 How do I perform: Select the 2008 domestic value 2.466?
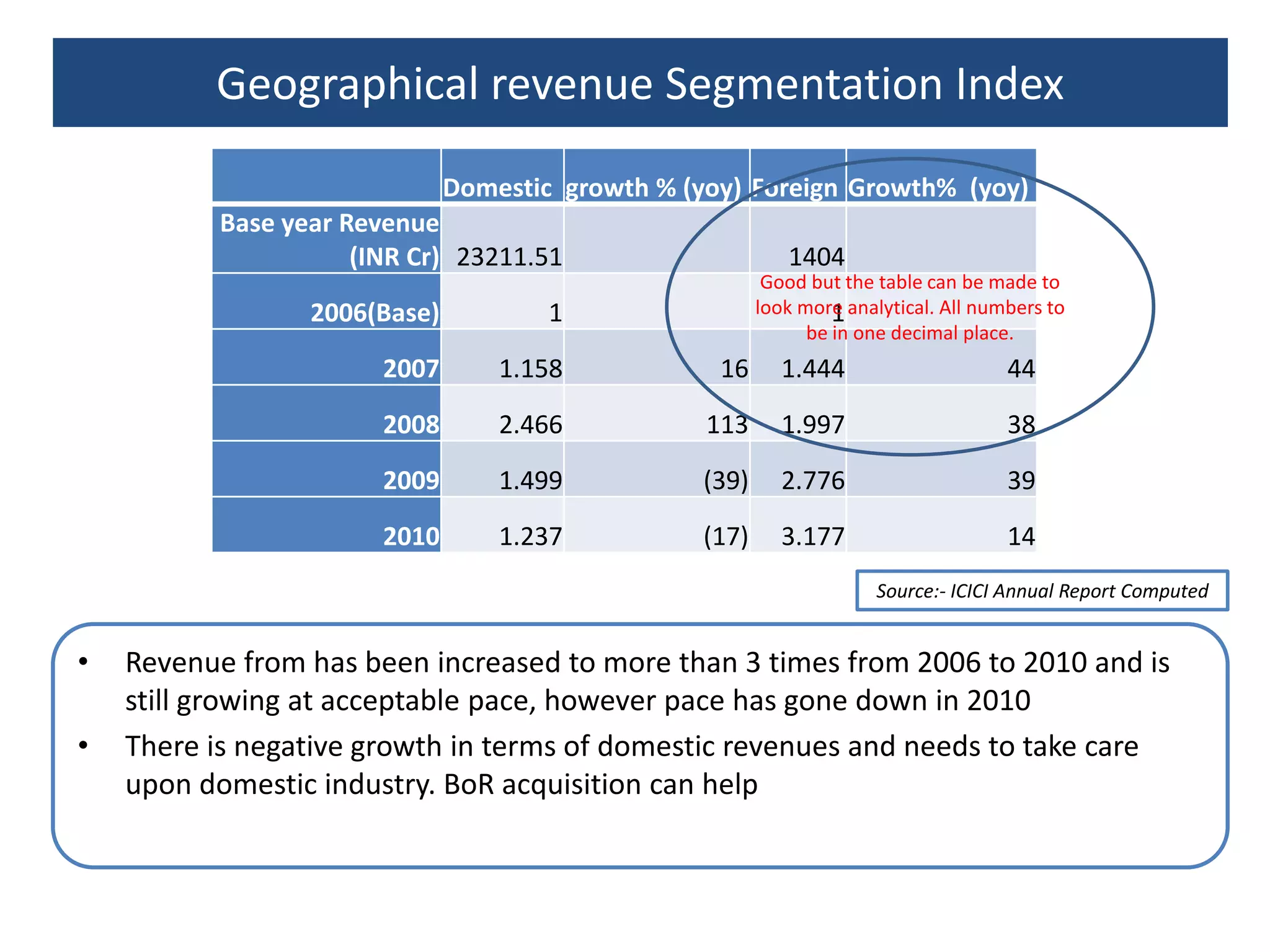pyautogui.click(x=530, y=425)
